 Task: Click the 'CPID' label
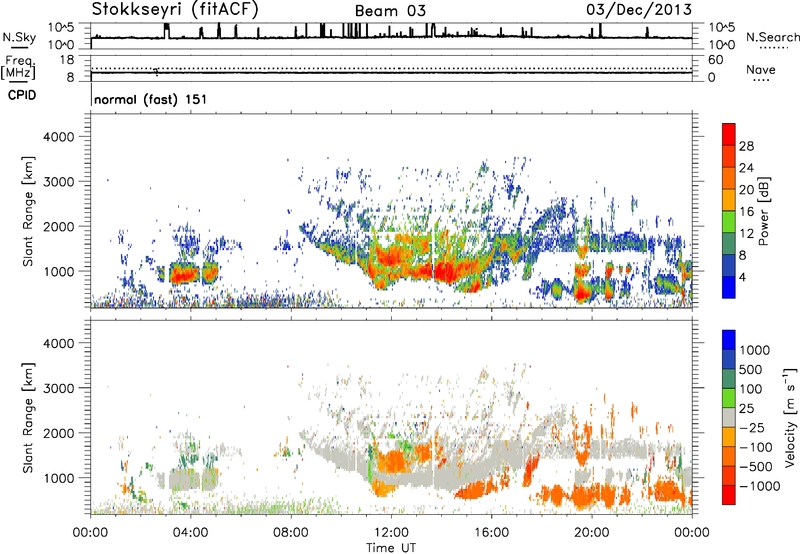click(x=22, y=95)
